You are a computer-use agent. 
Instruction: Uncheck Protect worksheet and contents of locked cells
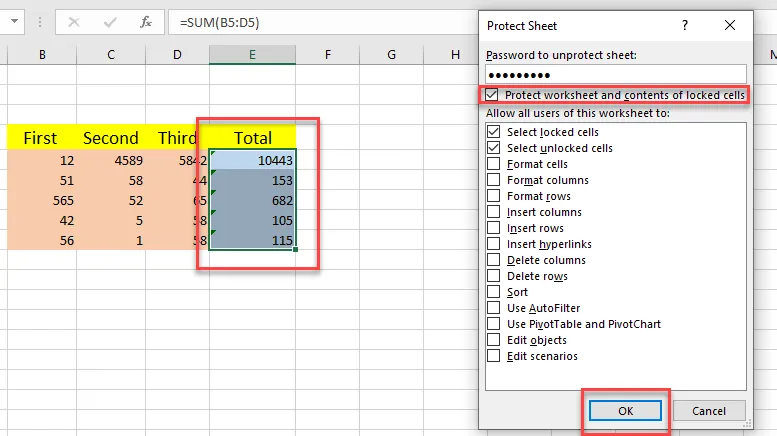point(492,95)
